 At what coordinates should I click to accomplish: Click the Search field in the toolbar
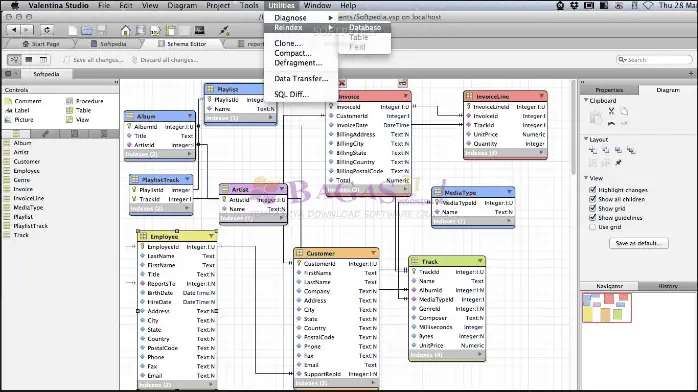click(654, 60)
